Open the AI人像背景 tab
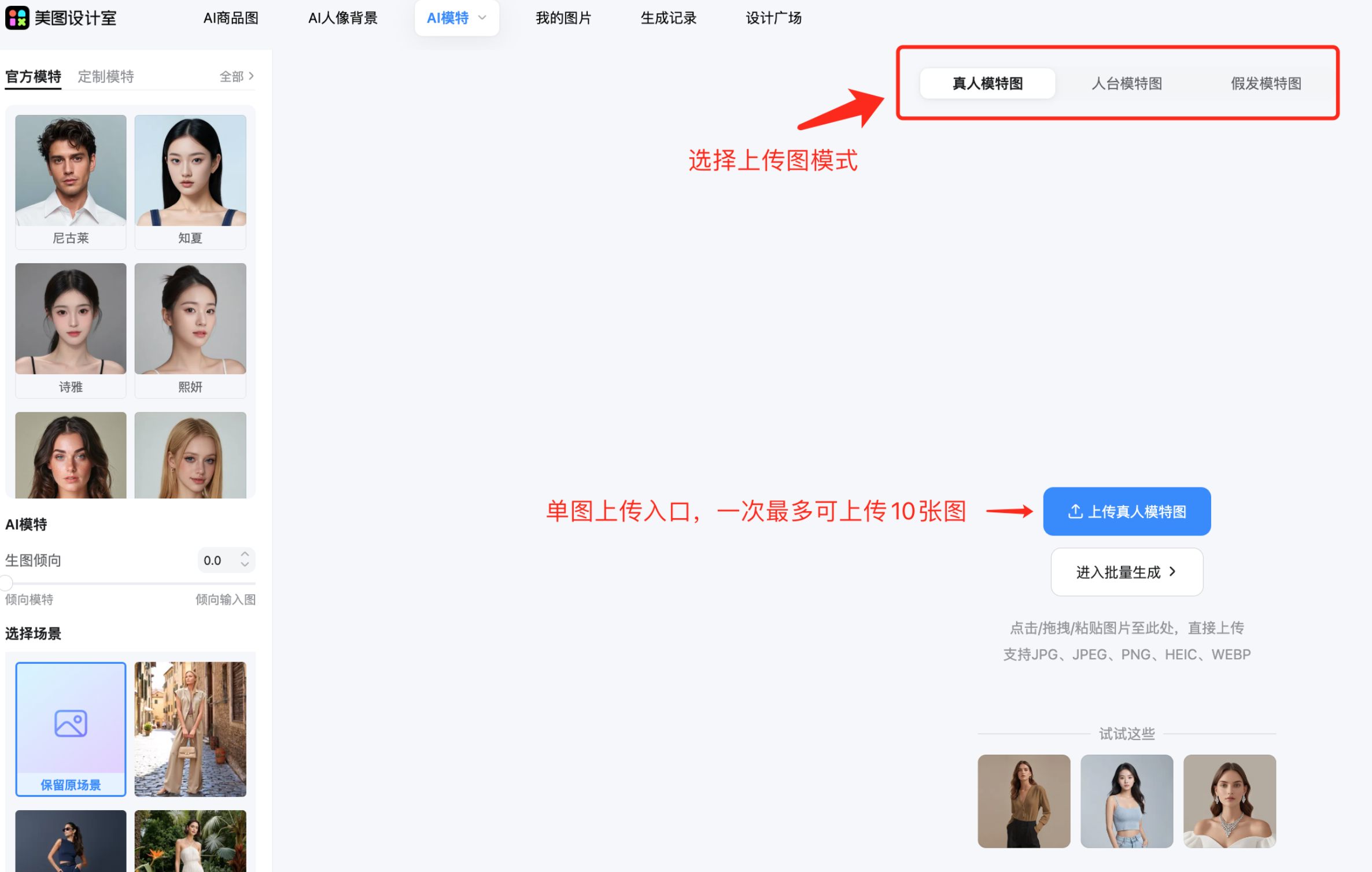 click(342, 18)
